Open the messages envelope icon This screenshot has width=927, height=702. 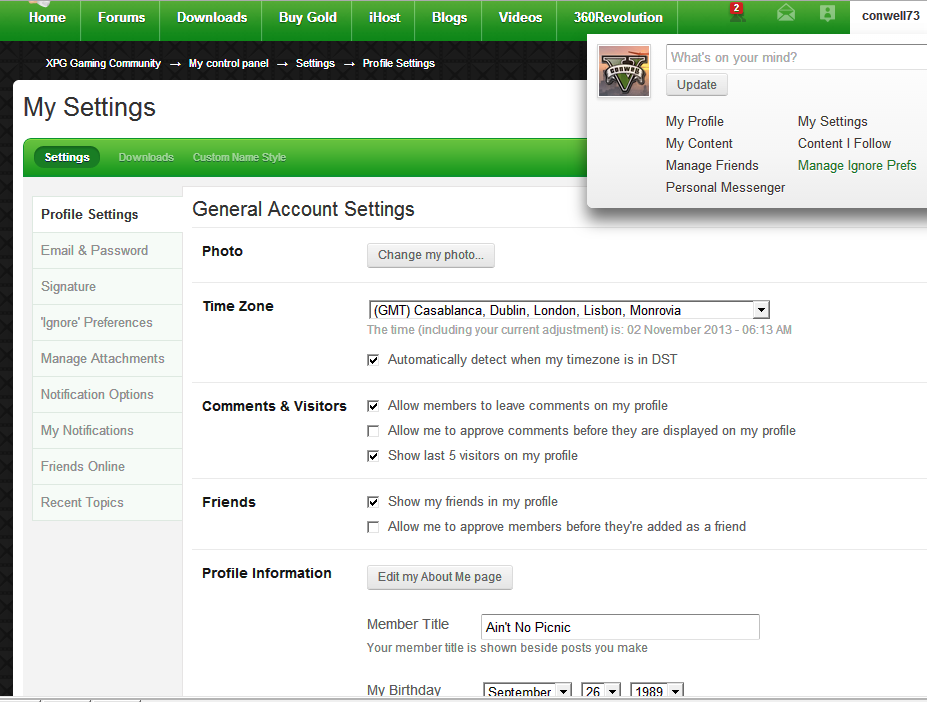(x=786, y=14)
